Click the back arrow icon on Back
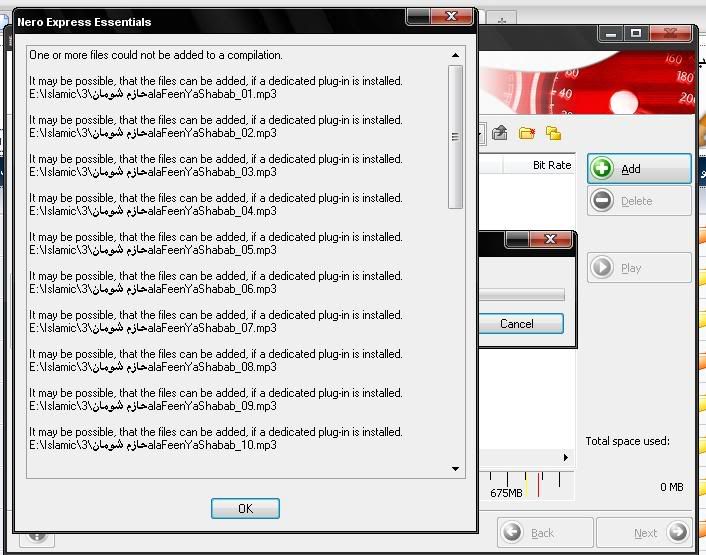706x555 pixels. 512,532
